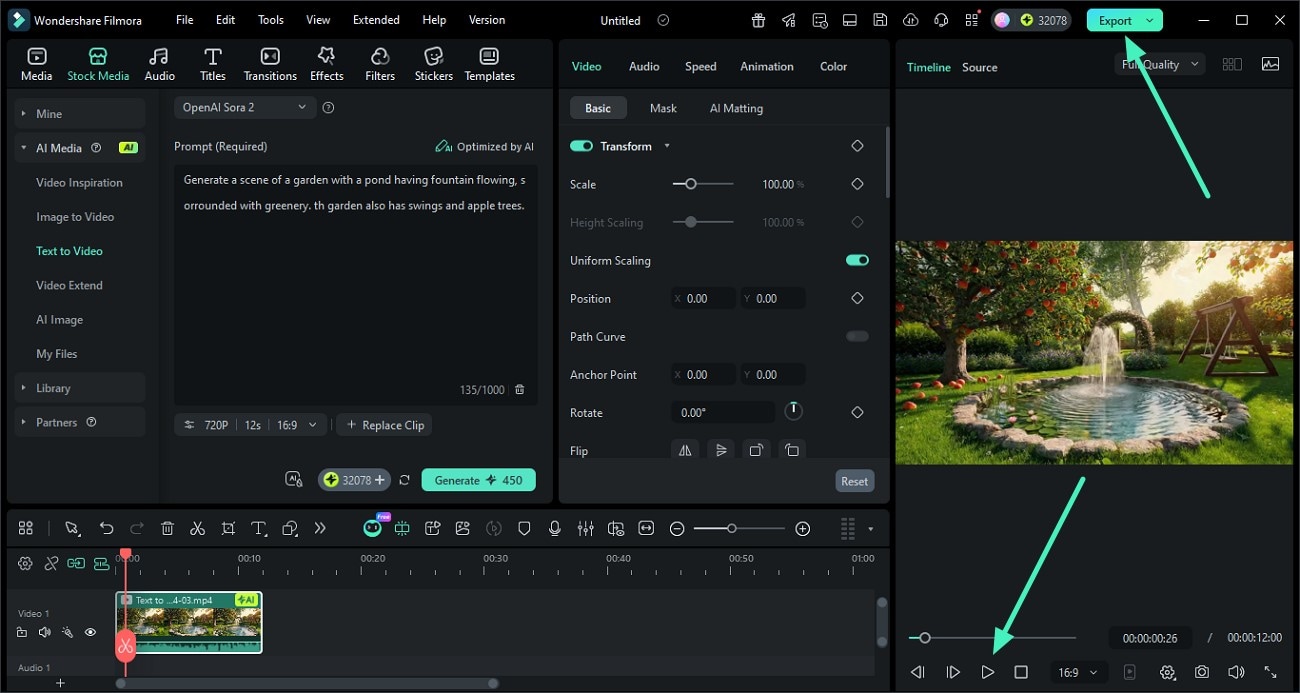Enable the Path Curve toggle
Image resolution: width=1300 pixels, height=693 pixels.
click(856, 337)
